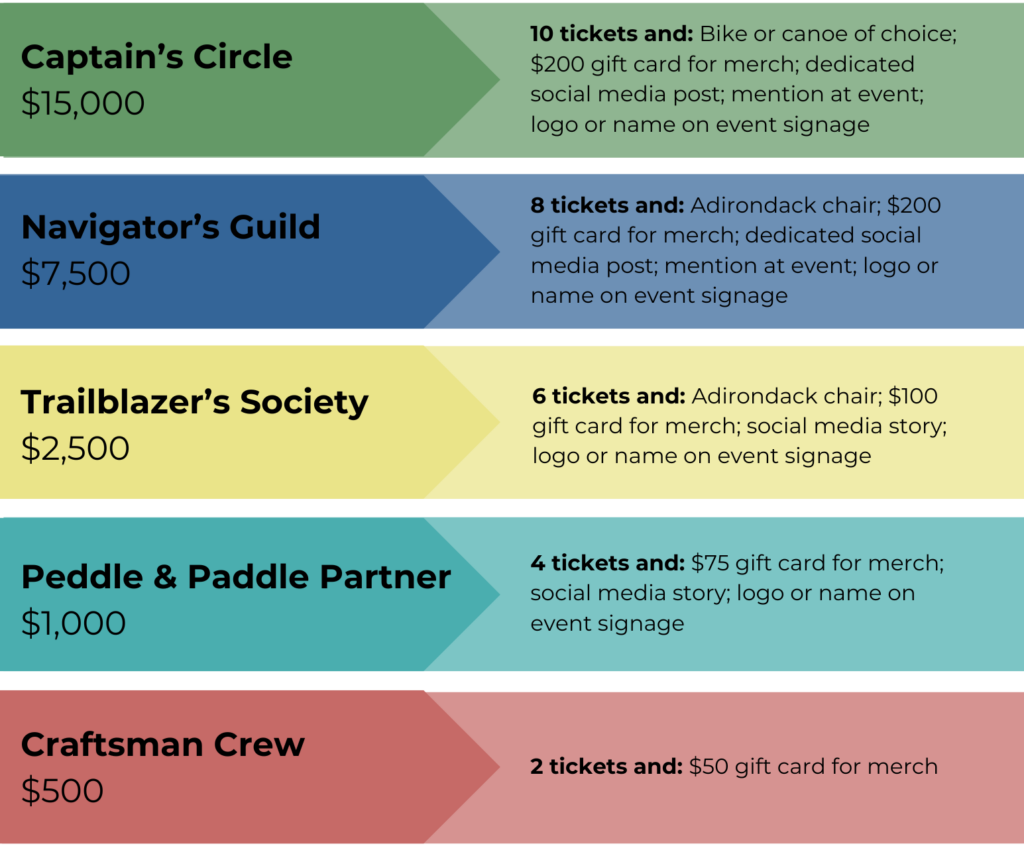The height and width of the screenshot is (850, 1024).
Task: Click the $15,000 price label
Action: (x=83, y=103)
